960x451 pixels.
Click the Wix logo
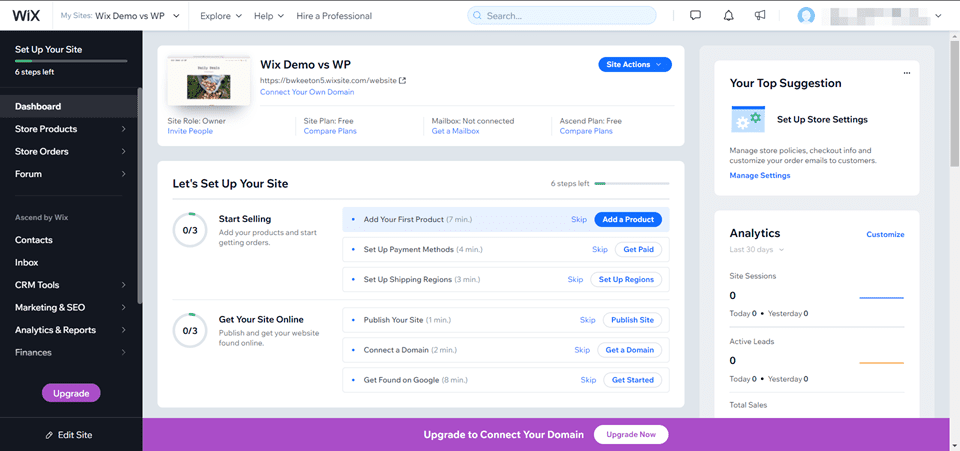click(26, 15)
